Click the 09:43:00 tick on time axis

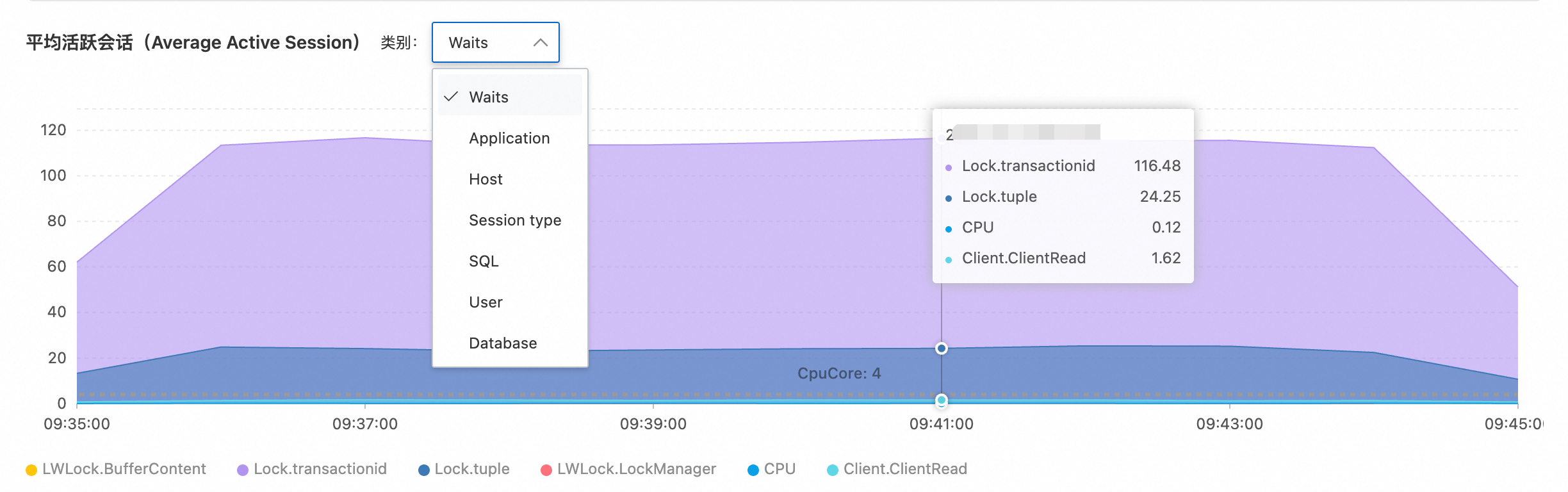pos(1229,423)
